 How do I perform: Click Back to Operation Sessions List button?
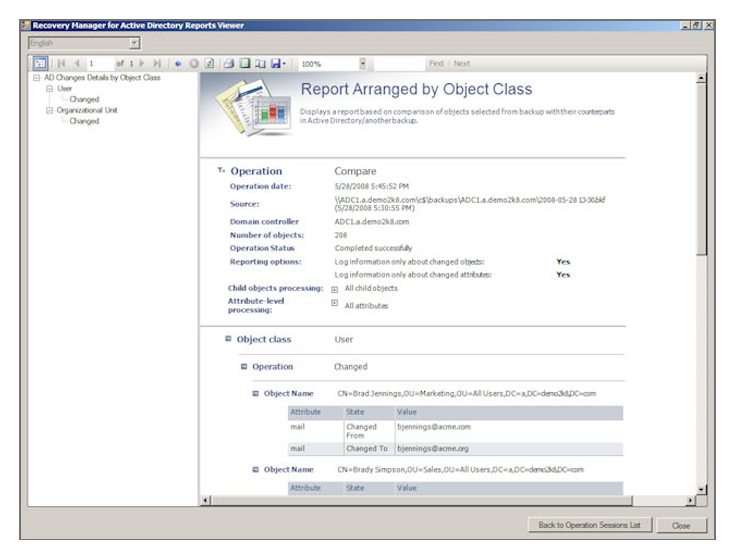590,525
